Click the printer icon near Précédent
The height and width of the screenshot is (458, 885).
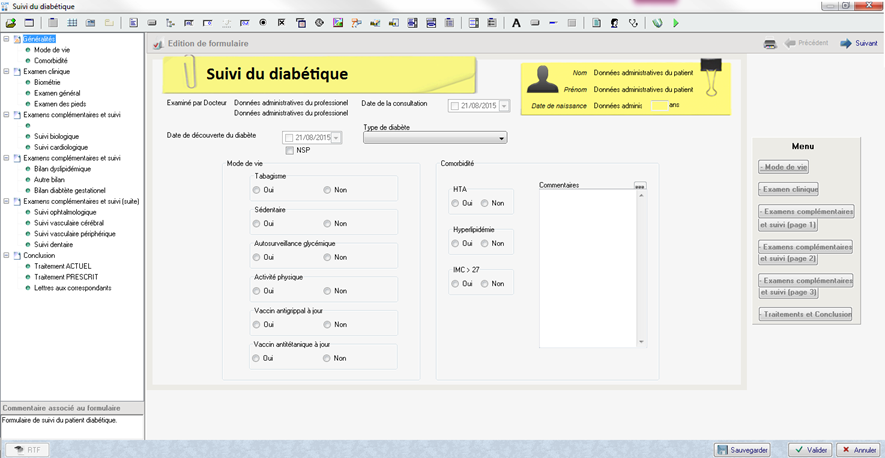click(x=770, y=44)
